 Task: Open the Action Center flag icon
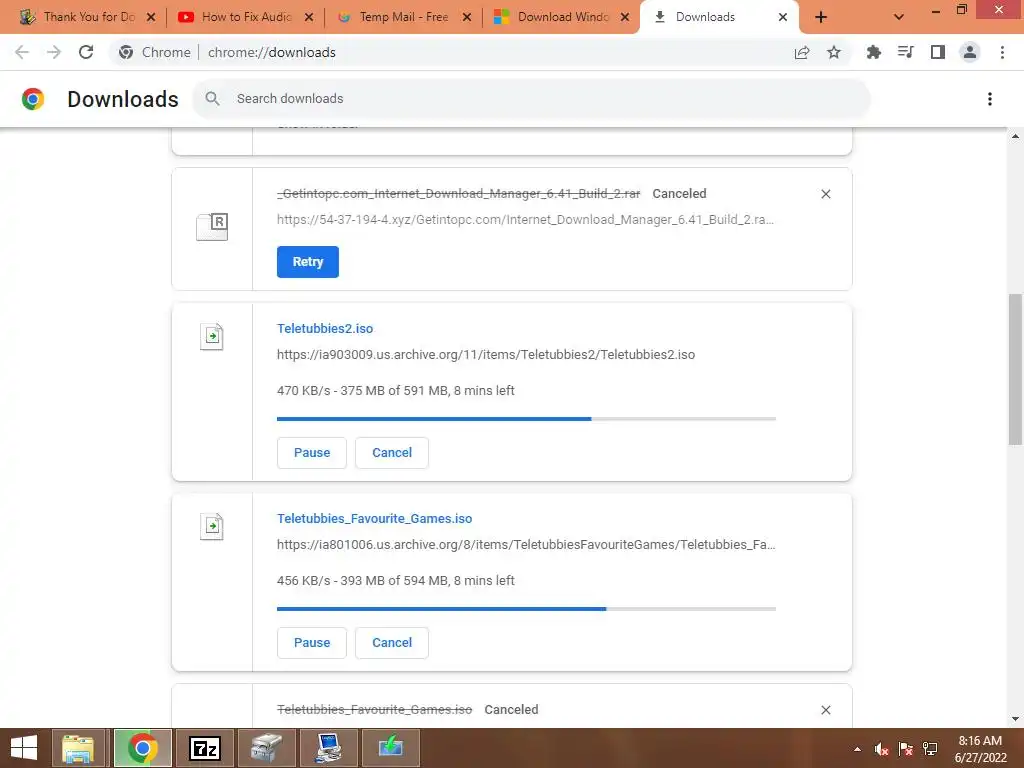pyautogui.click(x=906, y=749)
